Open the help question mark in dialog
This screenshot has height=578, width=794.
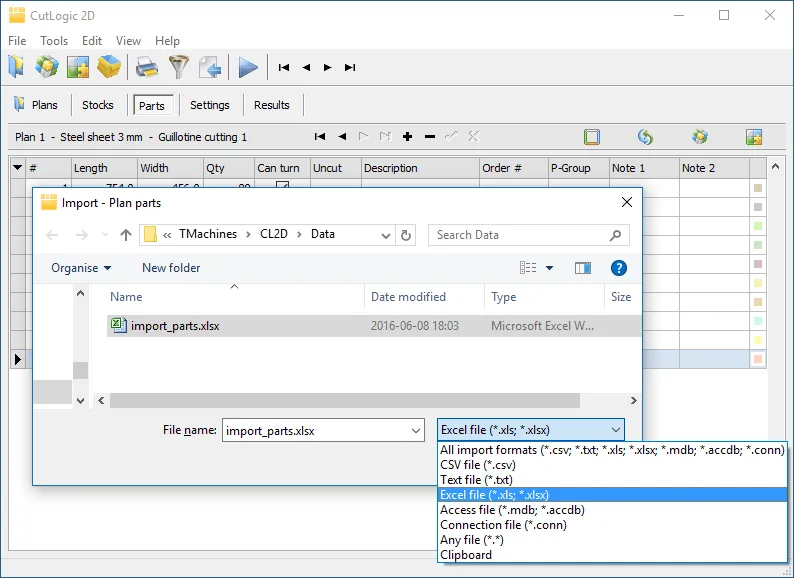tap(618, 268)
